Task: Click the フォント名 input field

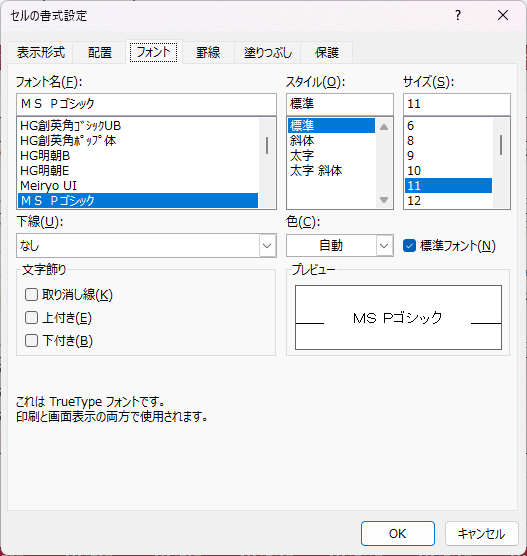Action: [146, 104]
